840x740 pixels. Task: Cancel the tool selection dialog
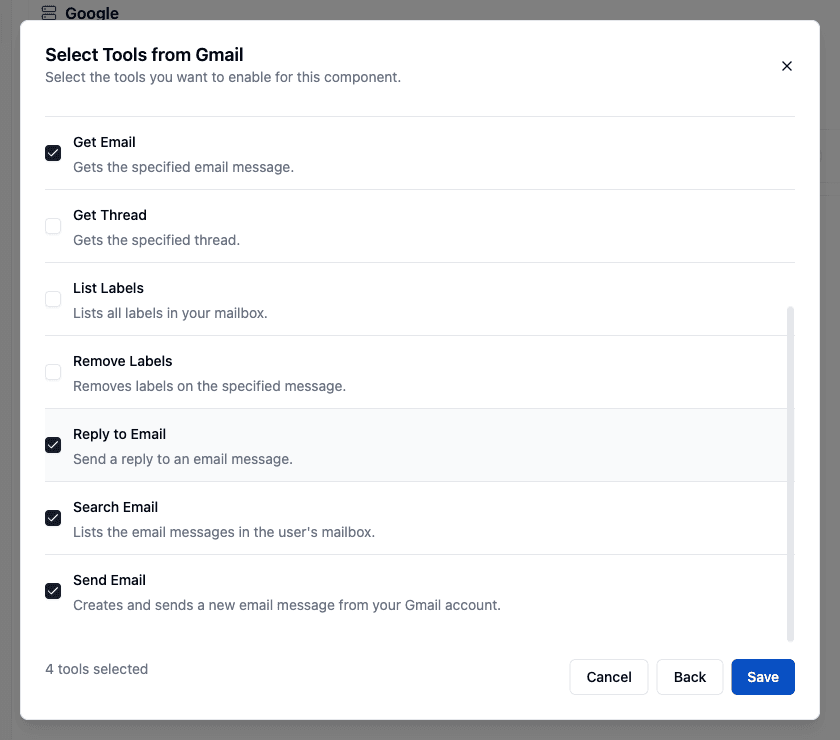(x=609, y=677)
